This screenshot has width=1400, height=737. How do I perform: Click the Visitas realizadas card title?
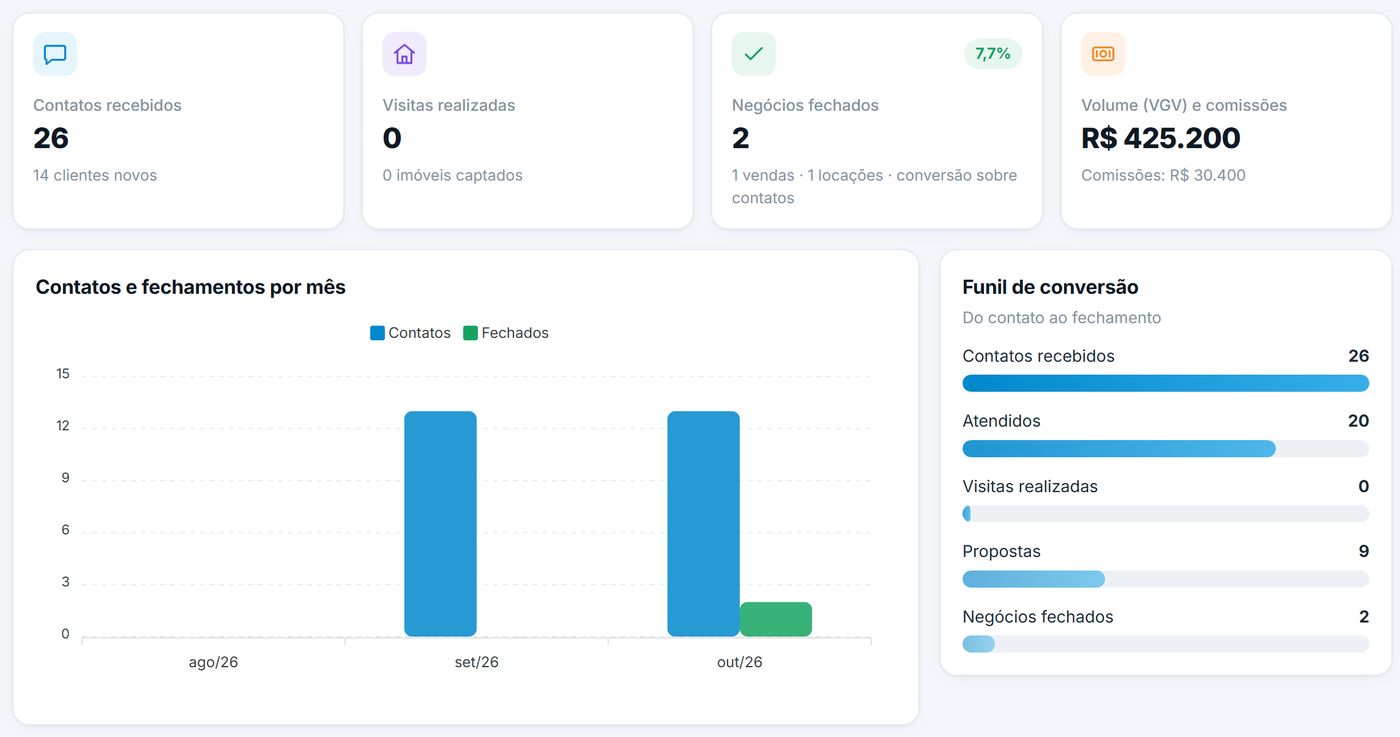click(449, 105)
